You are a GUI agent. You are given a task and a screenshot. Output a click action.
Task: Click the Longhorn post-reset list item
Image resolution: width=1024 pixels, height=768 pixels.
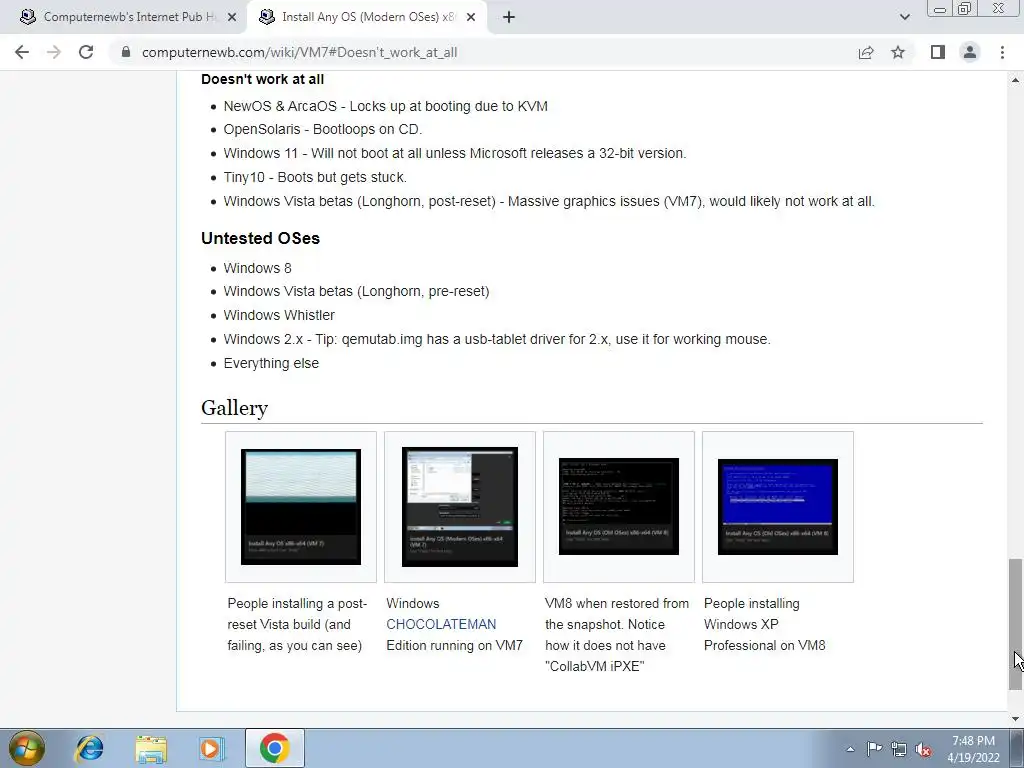pos(549,201)
